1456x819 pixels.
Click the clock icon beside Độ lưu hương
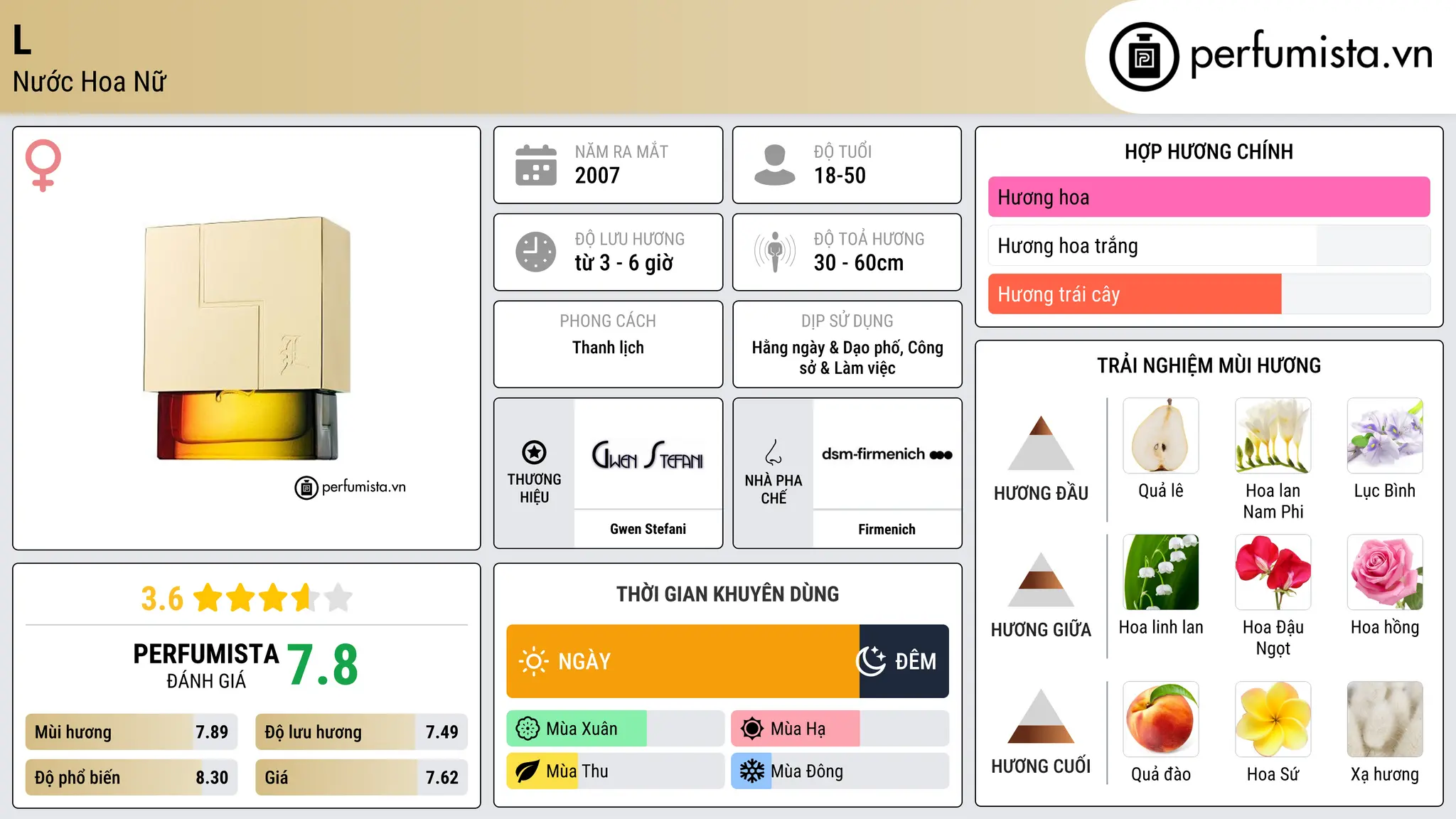click(536, 252)
